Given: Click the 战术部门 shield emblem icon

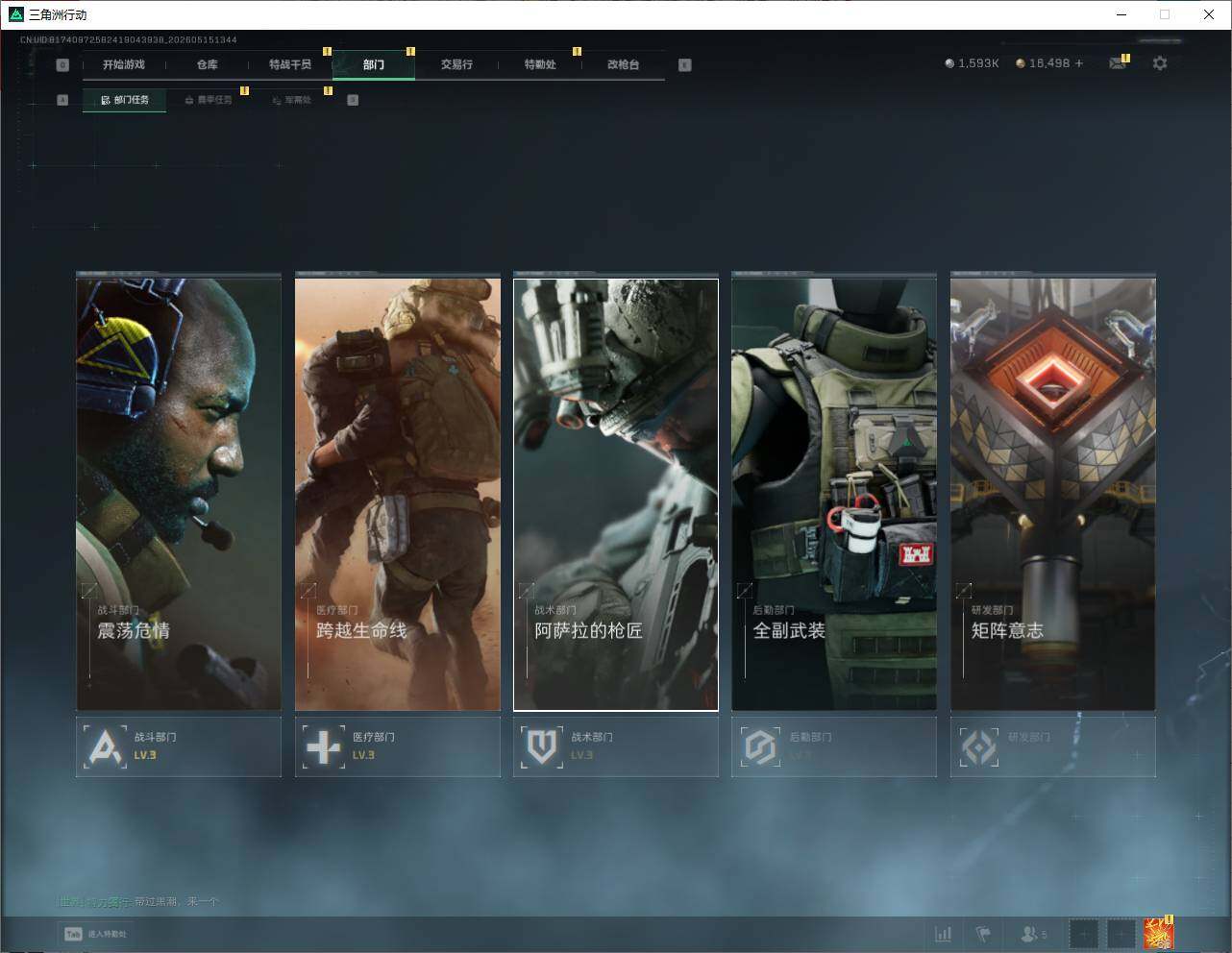Looking at the screenshot, I should (x=542, y=746).
